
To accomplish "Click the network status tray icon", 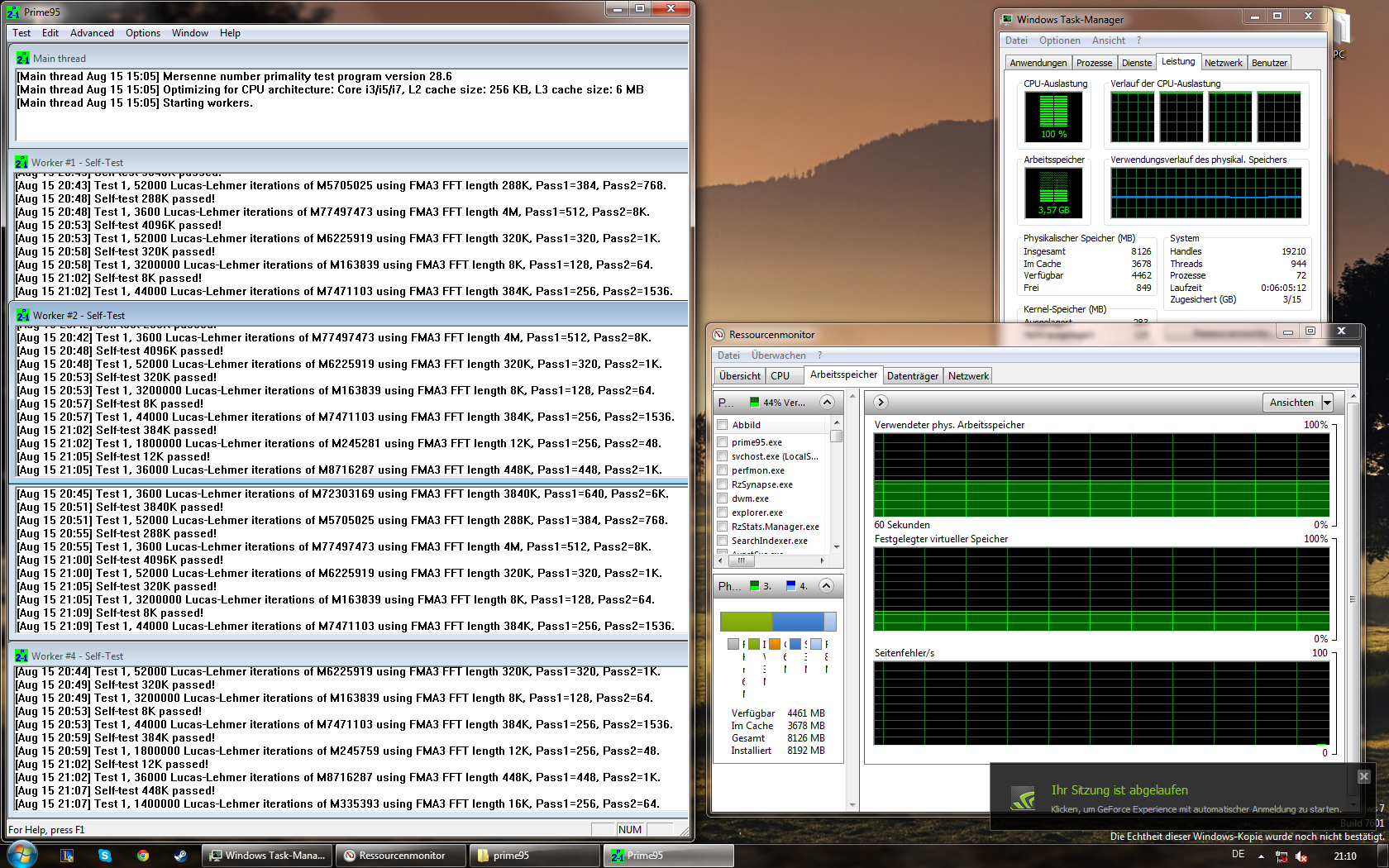I will [1282, 856].
